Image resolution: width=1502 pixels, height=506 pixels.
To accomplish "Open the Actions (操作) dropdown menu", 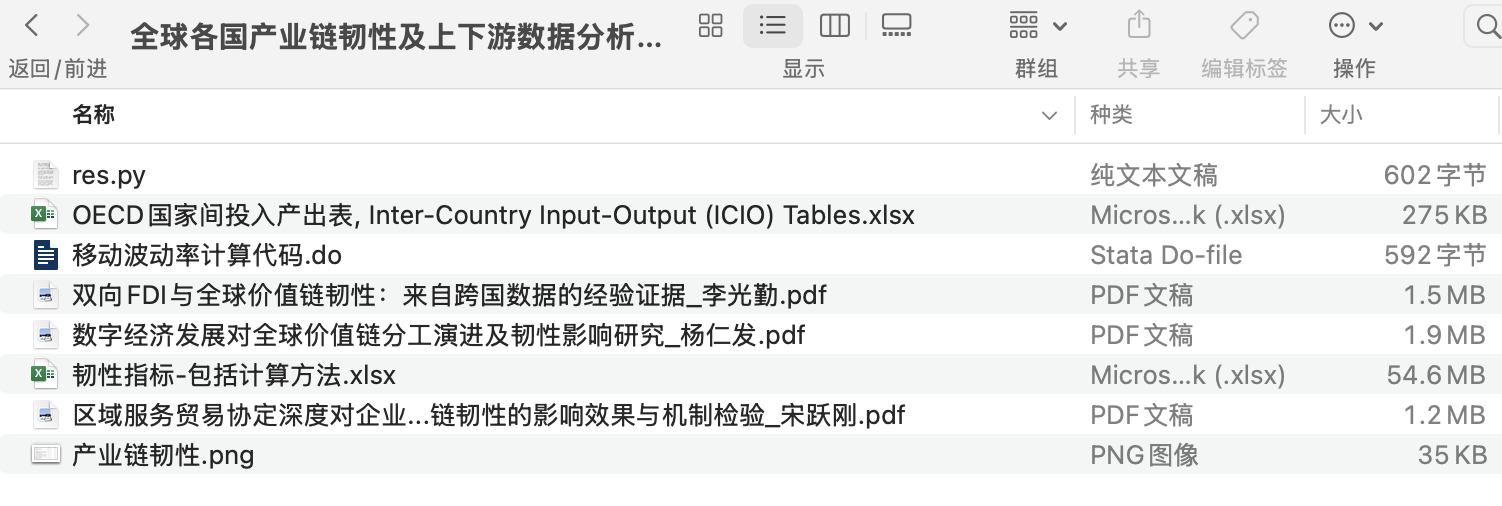I will tap(1354, 26).
